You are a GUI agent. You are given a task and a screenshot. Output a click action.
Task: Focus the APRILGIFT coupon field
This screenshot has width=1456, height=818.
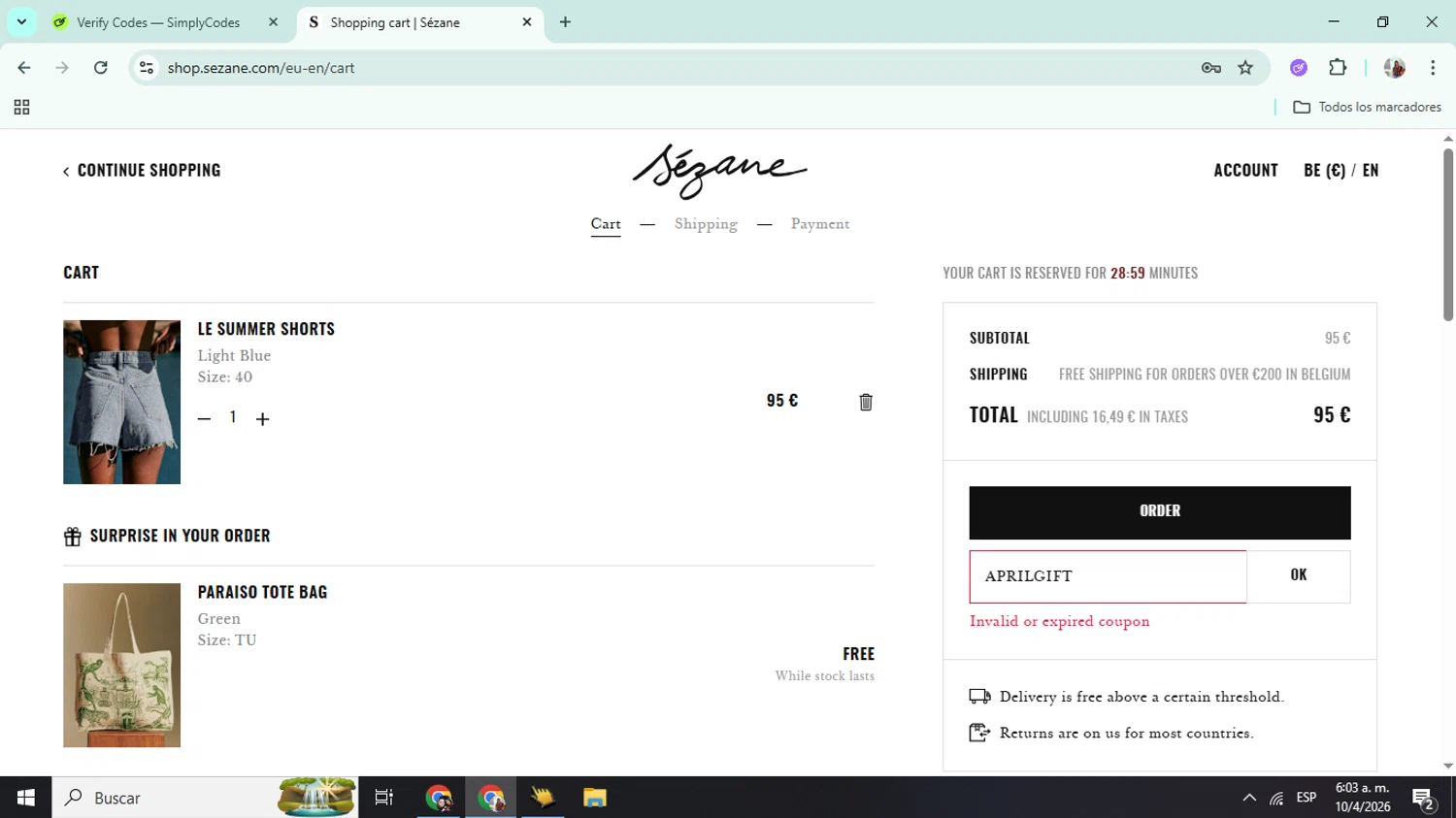click(1108, 576)
